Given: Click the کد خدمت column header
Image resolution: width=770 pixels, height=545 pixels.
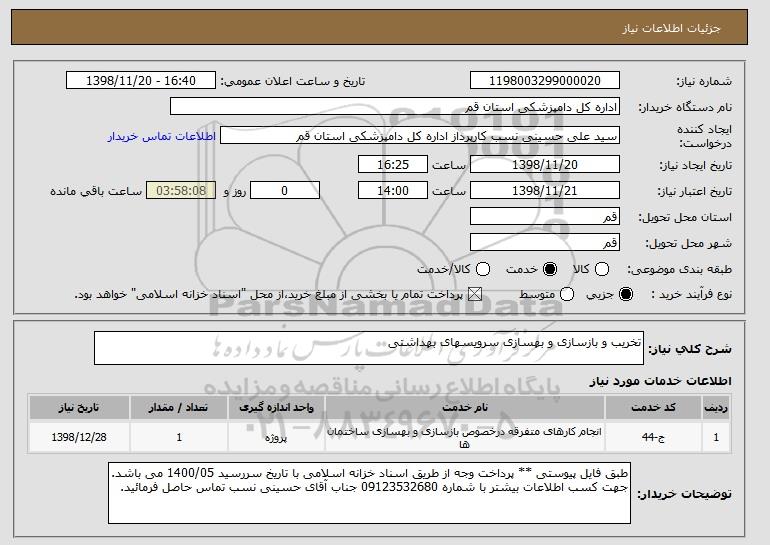Looking at the screenshot, I should click(x=653, y=408).
